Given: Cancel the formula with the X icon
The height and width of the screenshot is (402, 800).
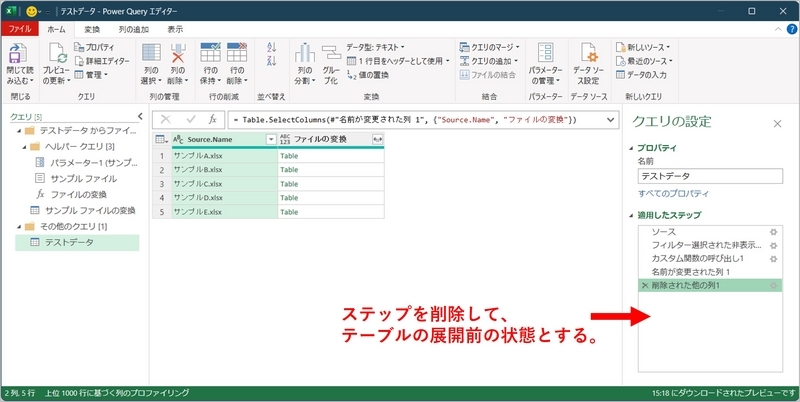Looking at the screenshot, I should pos(165,119).
